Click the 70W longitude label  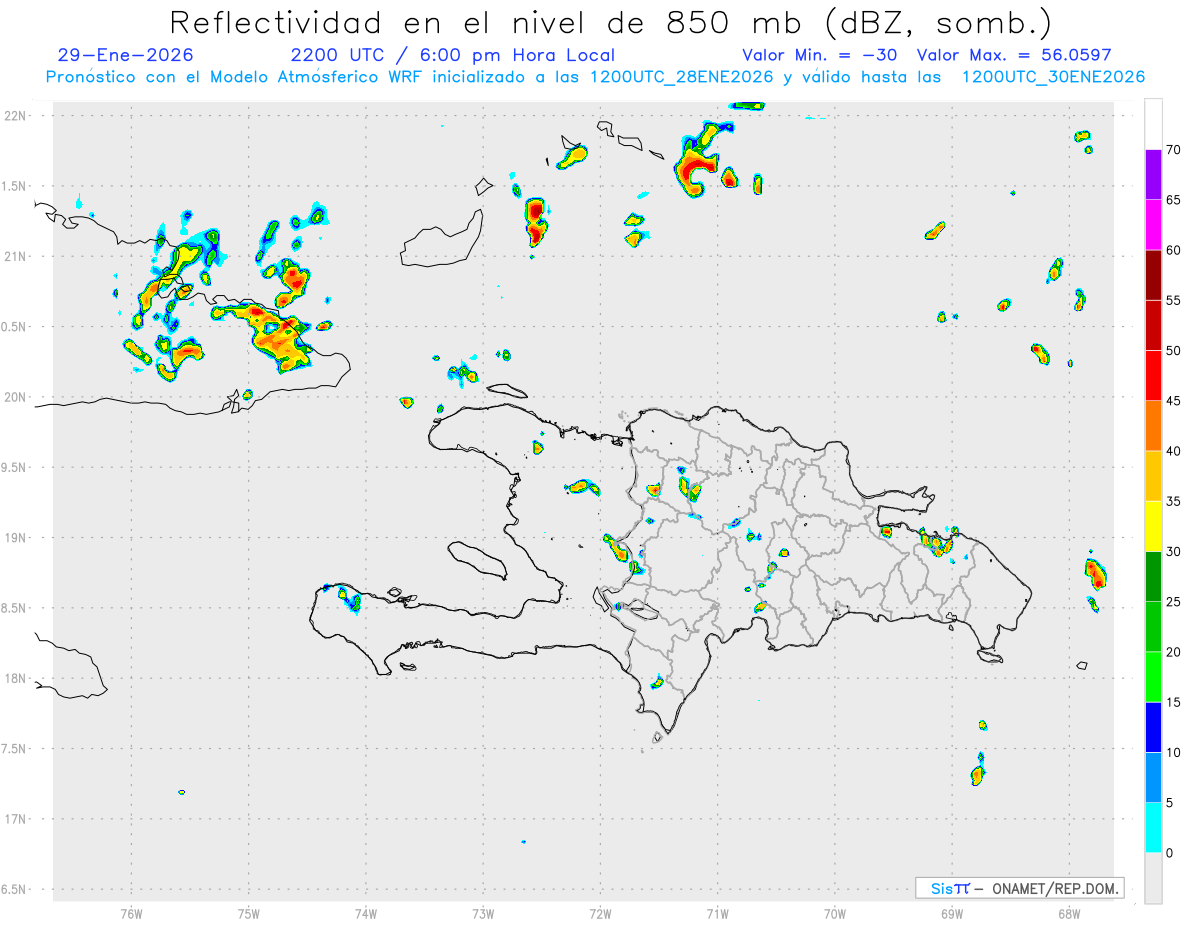point(835,913)
